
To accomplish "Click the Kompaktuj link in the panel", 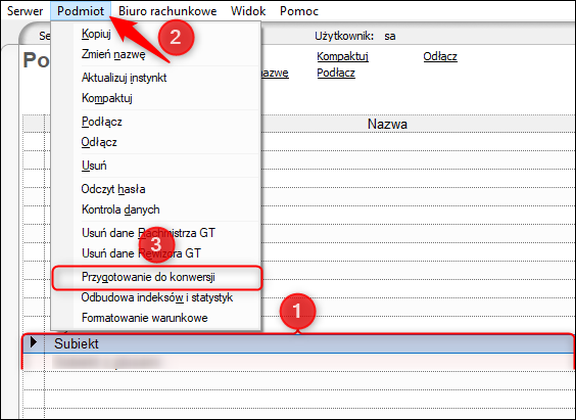I will click(x=342, y=57).
